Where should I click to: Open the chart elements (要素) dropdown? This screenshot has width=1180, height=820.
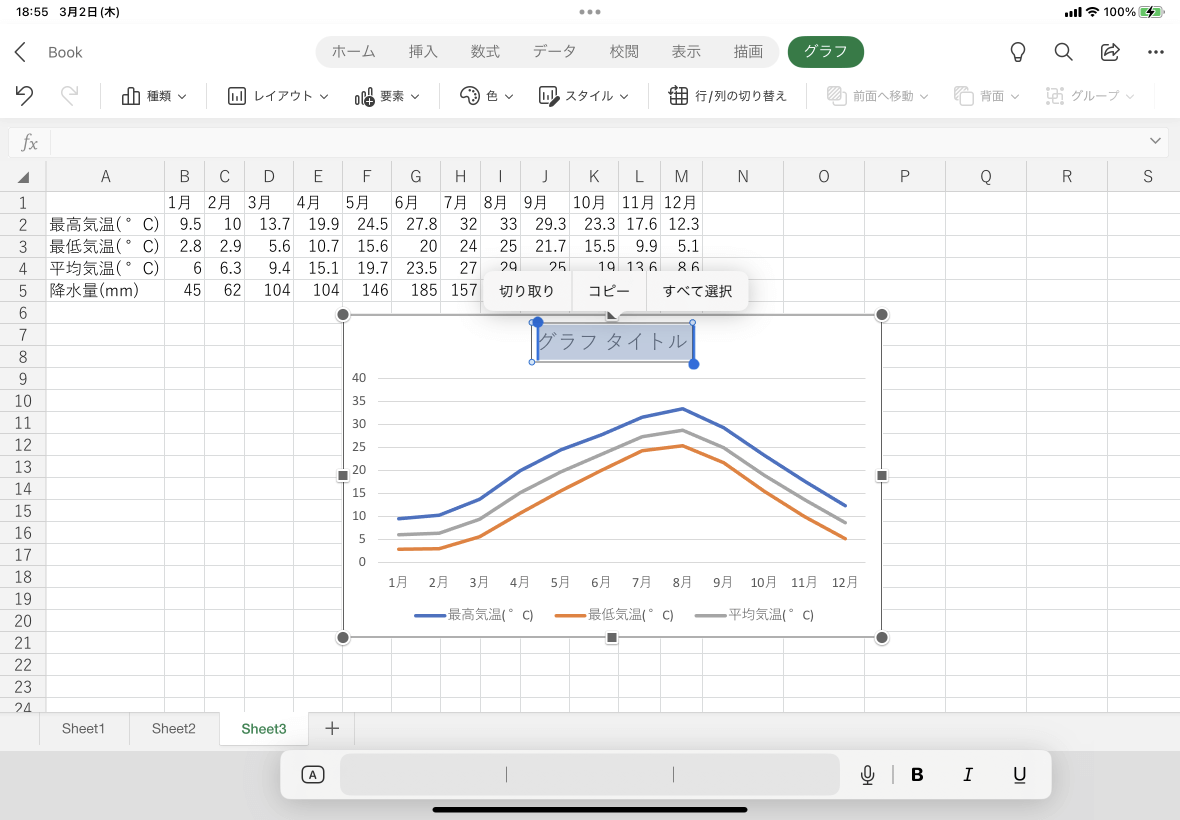point(387,96)
